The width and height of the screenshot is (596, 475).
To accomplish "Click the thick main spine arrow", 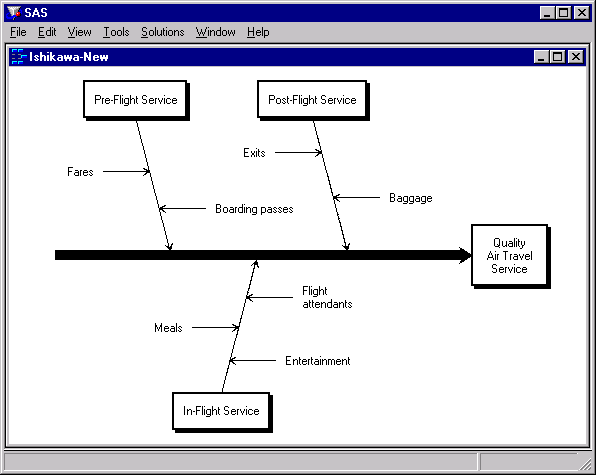I will click(x=263, y=255).
